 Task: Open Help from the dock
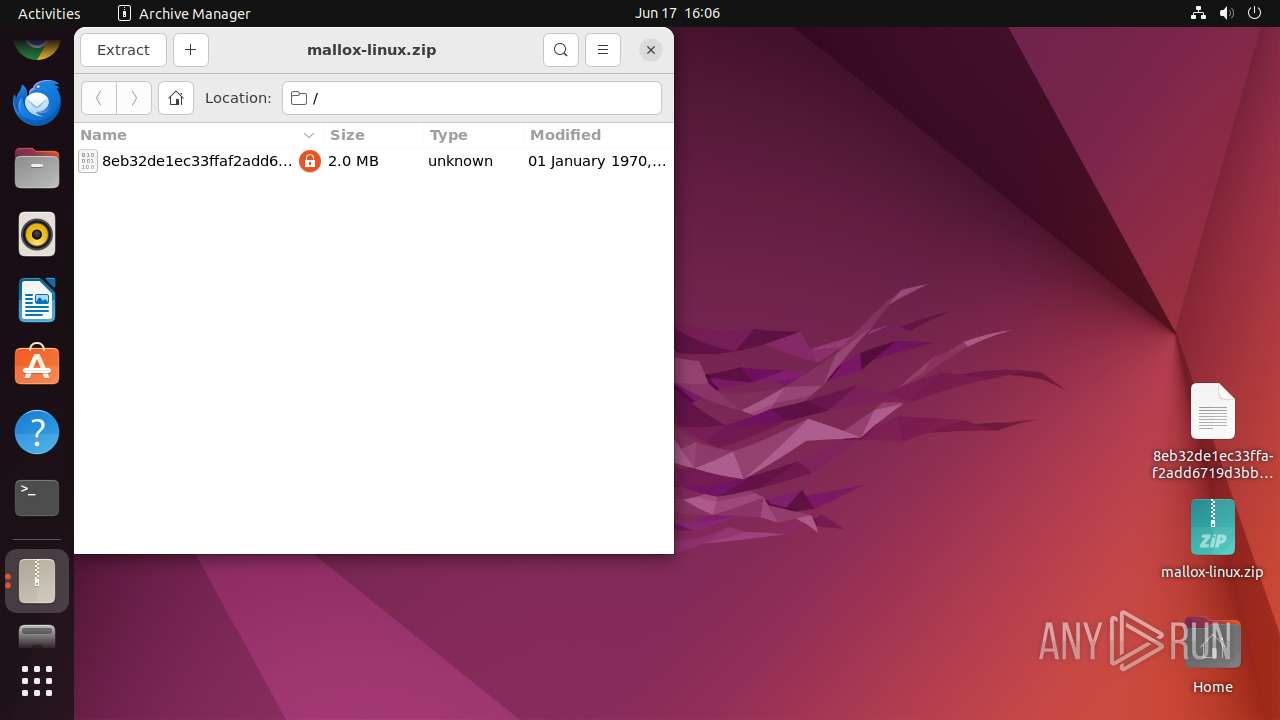37,432
